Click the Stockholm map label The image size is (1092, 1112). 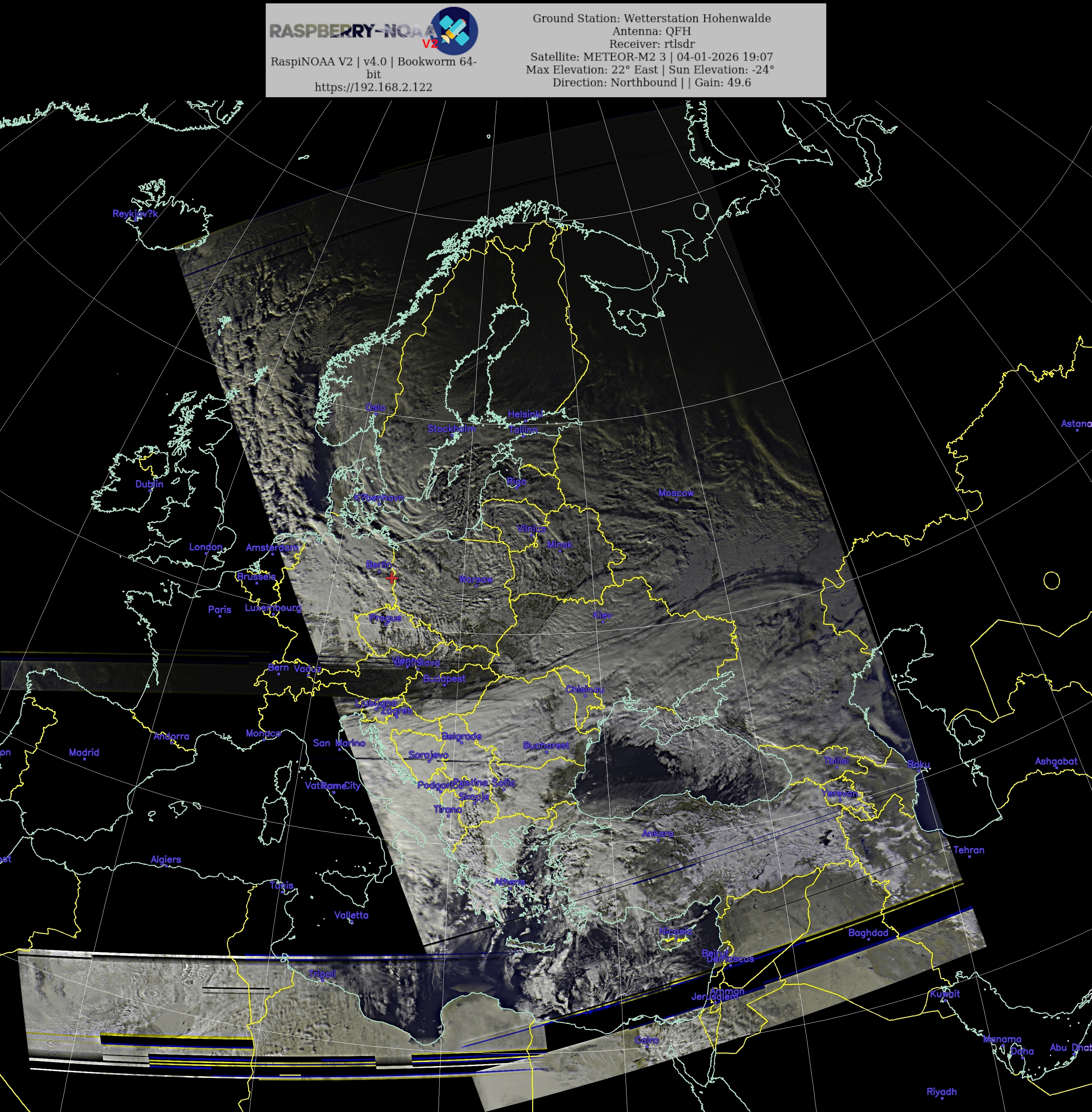tap(451, 429)
